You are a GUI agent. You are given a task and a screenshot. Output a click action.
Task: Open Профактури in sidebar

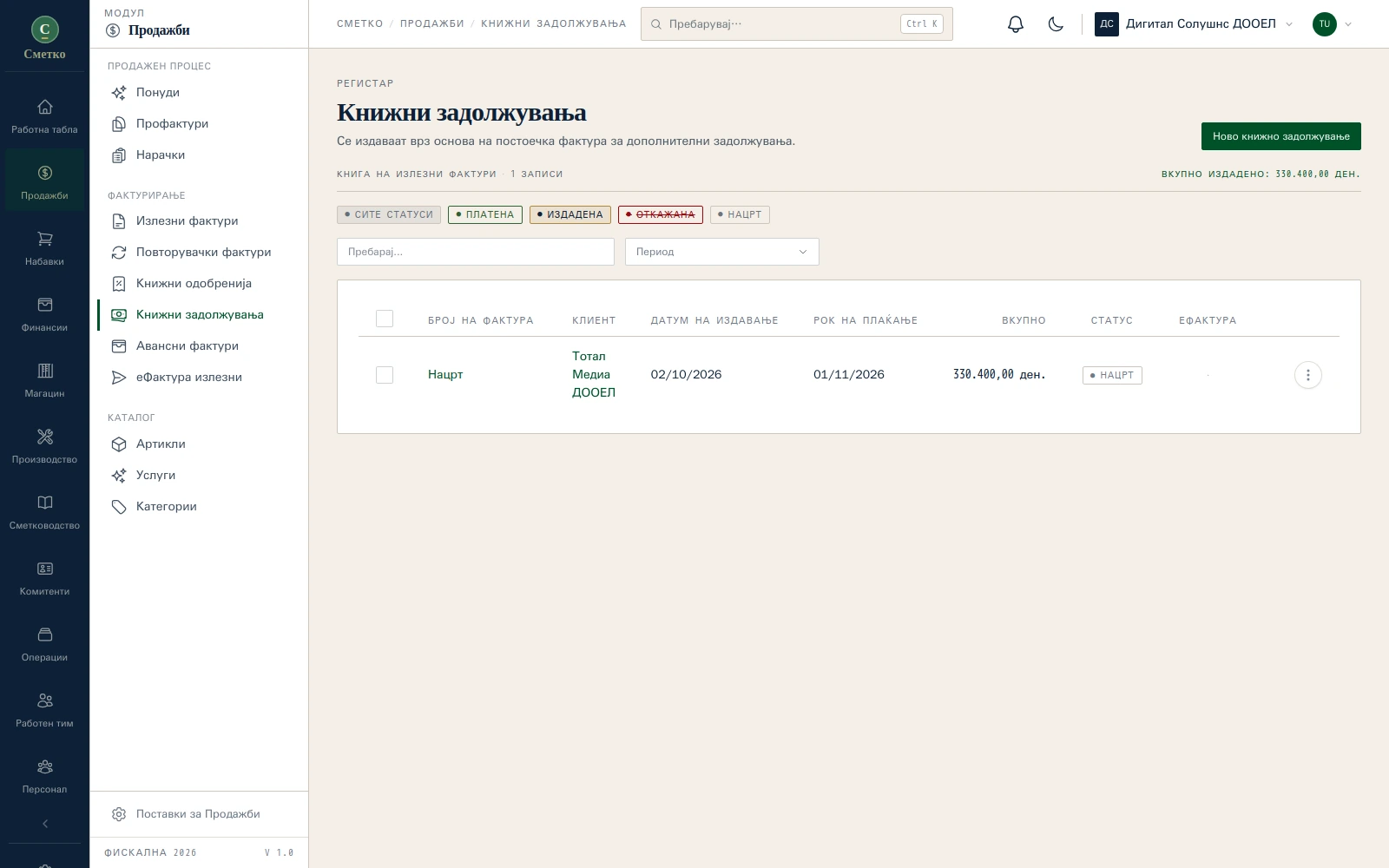(x=199, y=123)
